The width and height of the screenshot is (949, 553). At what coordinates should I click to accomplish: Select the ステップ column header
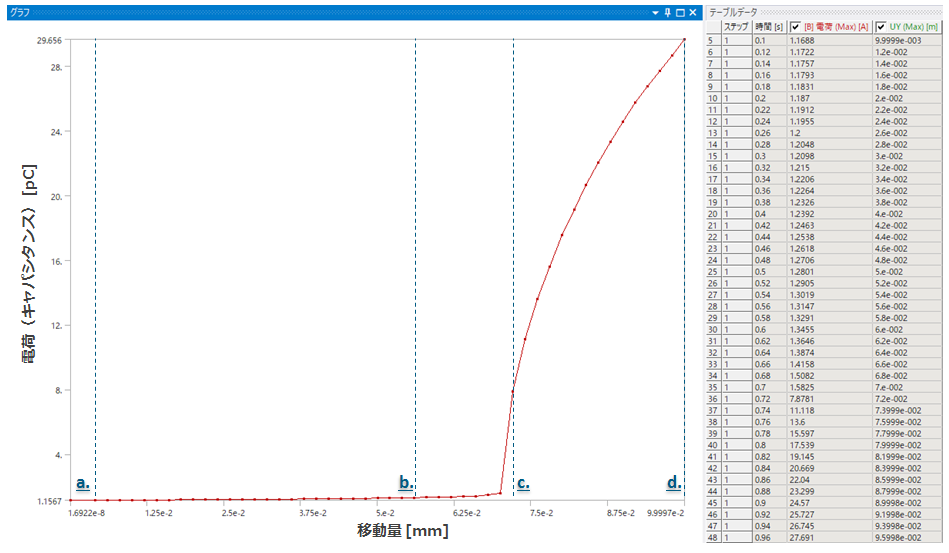[x=737, y=27]
